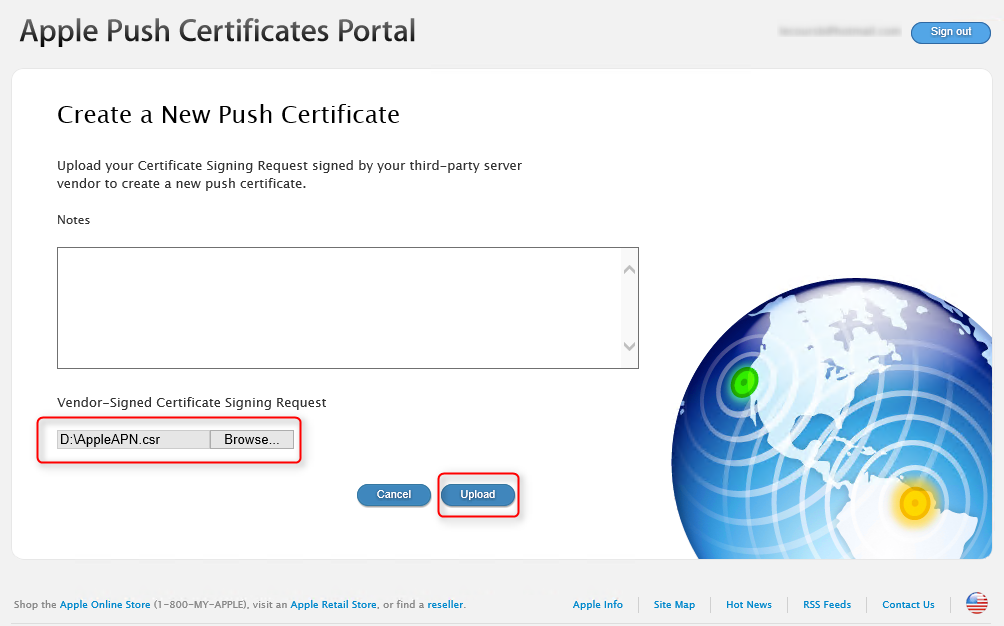Click the Apple Push Certificates Portal title

(218, 31)
